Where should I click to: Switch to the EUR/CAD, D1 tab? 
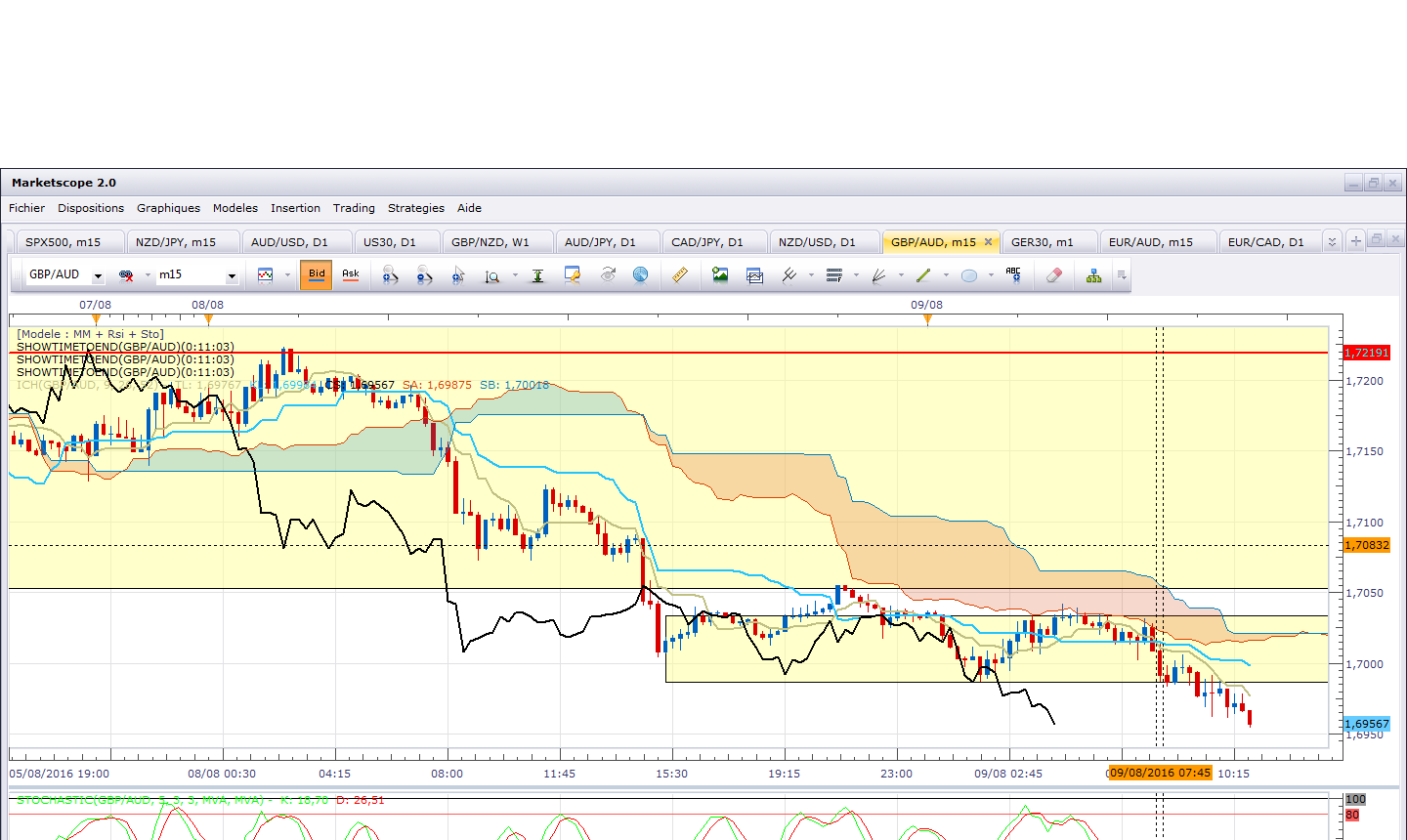(x=1269, y=242)
